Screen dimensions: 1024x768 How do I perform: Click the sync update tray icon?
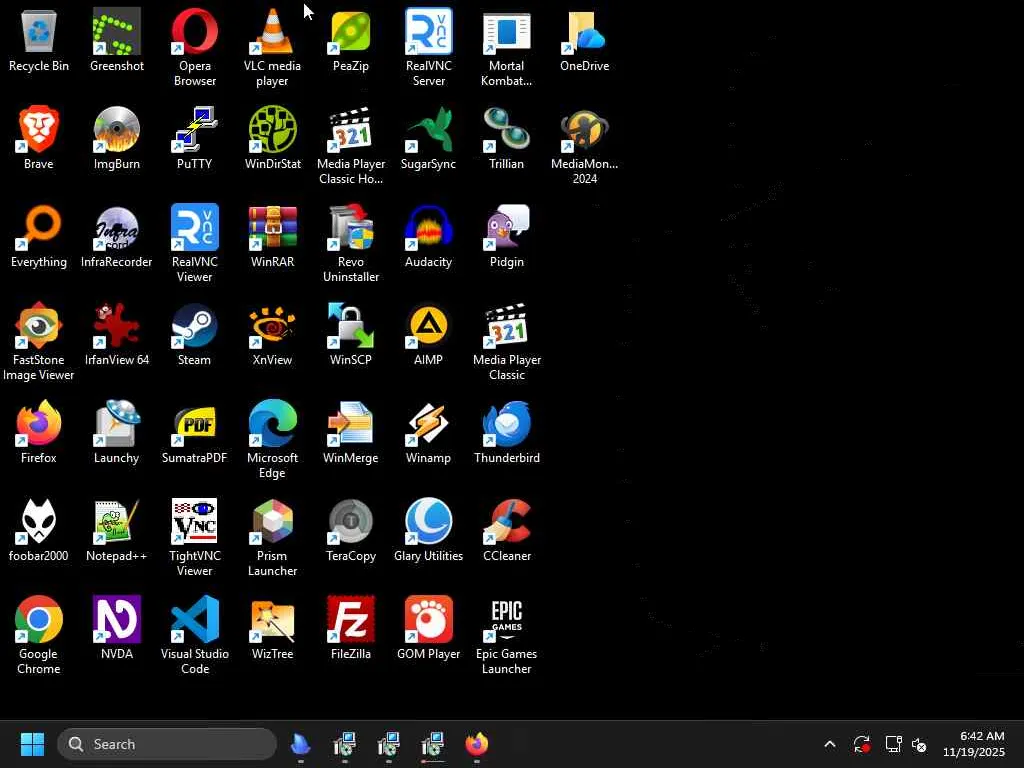pos(861,744)
